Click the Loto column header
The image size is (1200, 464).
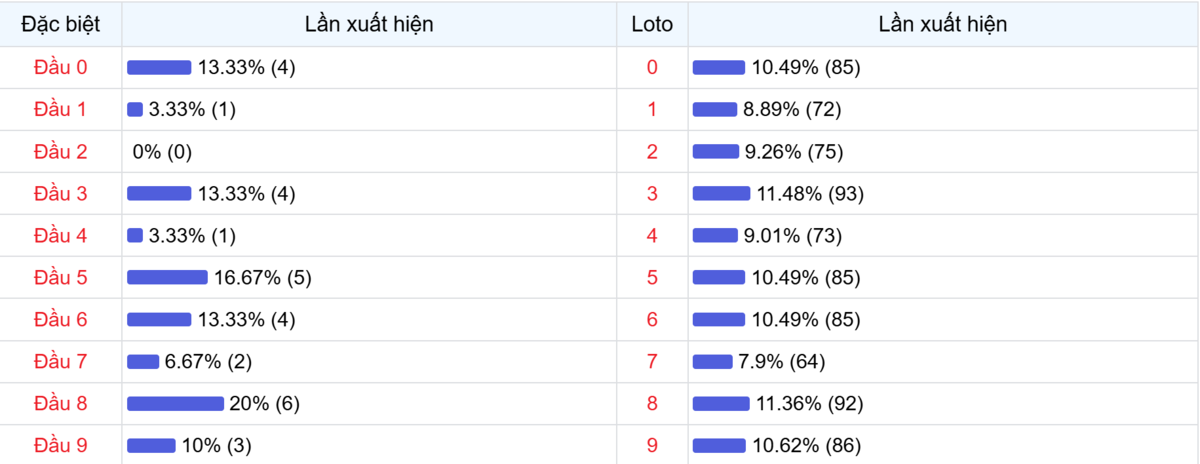pos(653,24)
